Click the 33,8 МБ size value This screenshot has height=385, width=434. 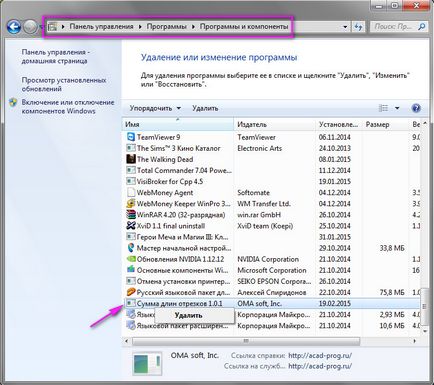(392, 248)
